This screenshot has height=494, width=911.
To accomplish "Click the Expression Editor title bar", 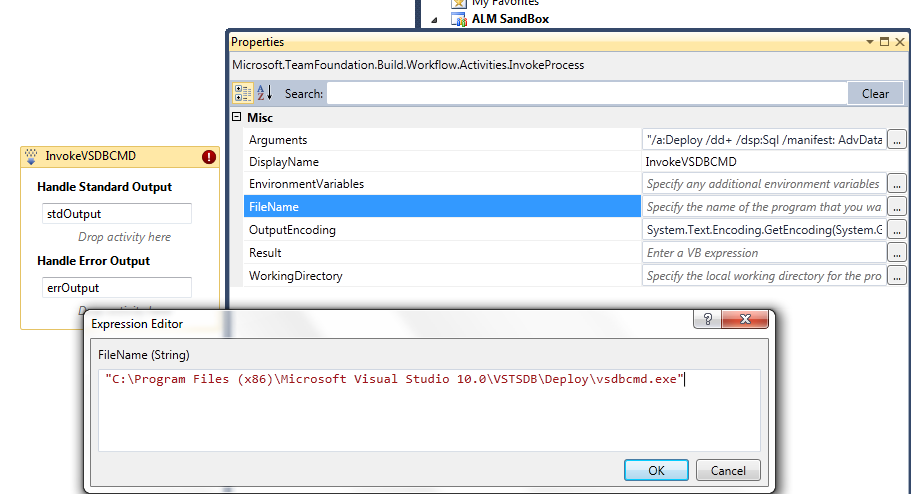I will [x=389, y=324].
